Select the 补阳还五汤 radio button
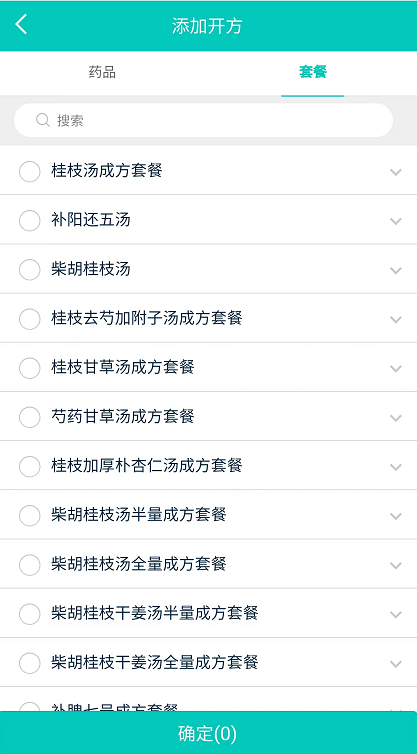Image resolution: width=417 pixels, height=754 pixels. coord(30,221)
